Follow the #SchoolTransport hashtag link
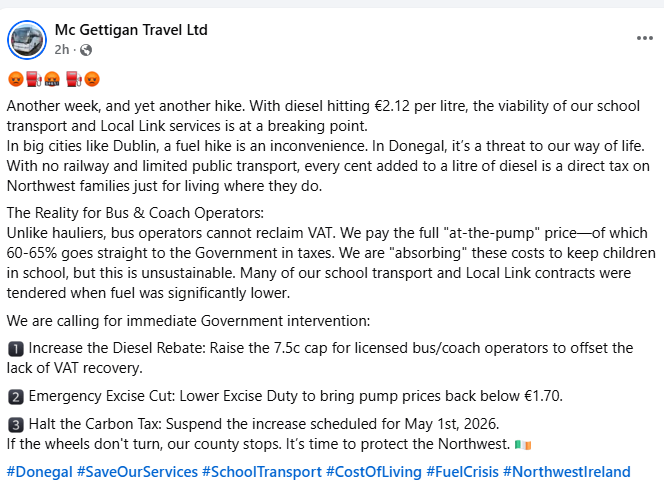The image size is (664, 486). pyautogui.click(x=261, y=471)
